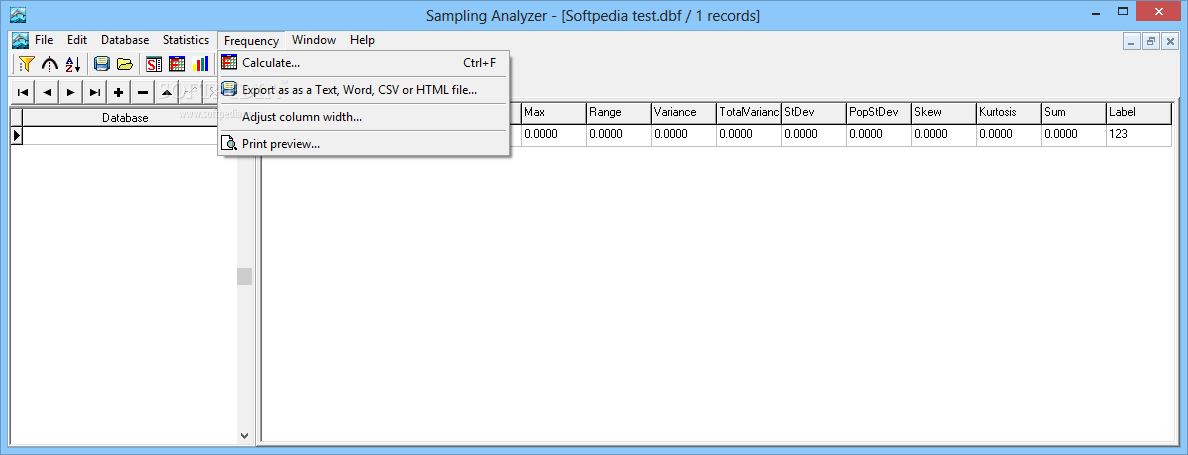Insert a record with the plus button

click(118, 92)
